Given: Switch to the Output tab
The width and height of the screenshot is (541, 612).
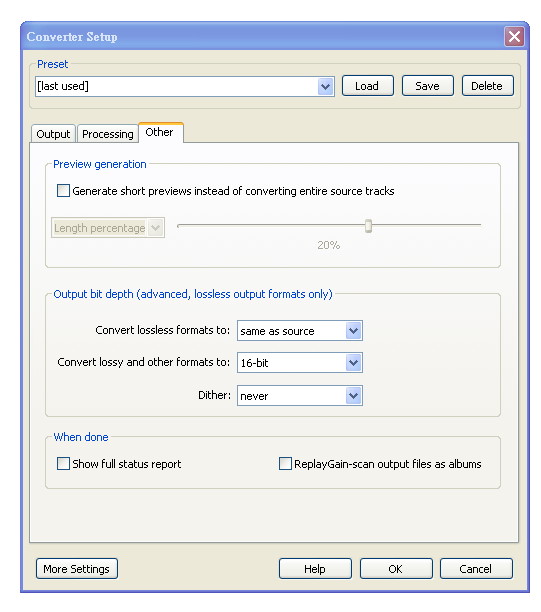Looking at the screenshot, I should point(53,134).
